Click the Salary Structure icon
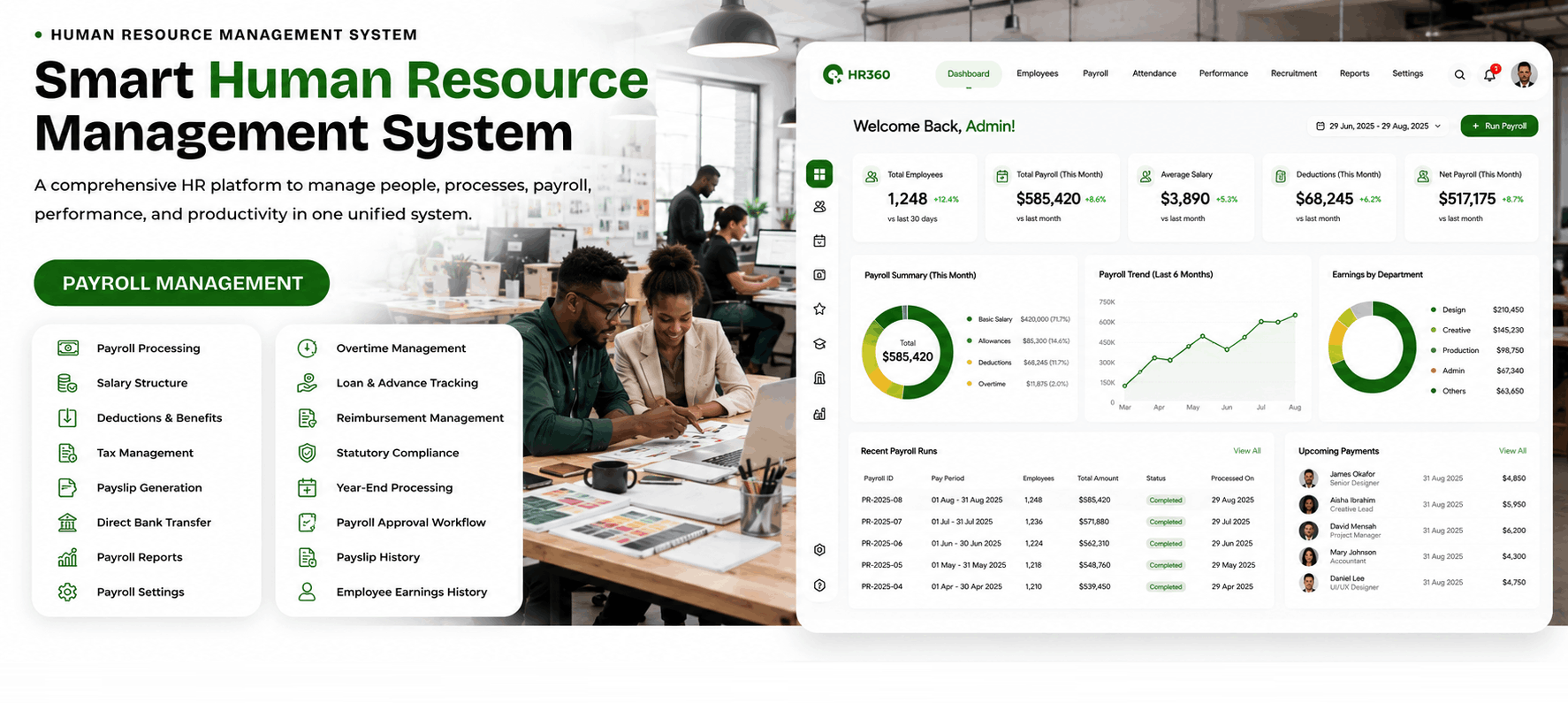 pyautogui.click(x=67, y=383)
